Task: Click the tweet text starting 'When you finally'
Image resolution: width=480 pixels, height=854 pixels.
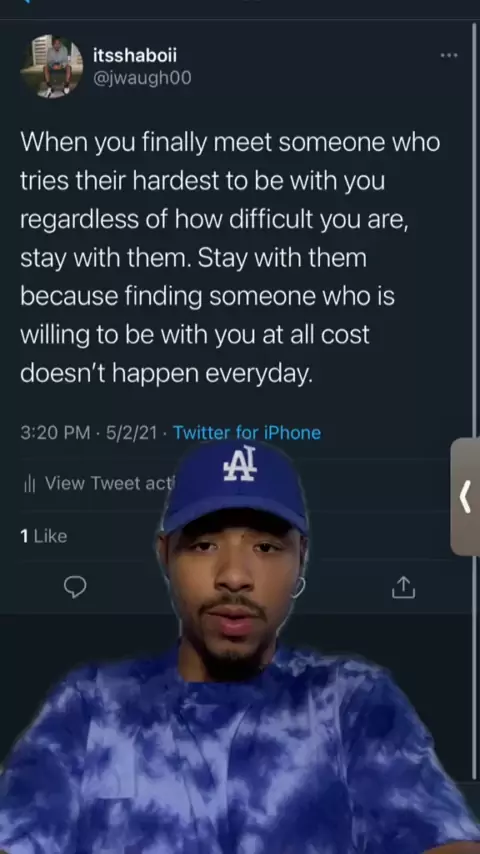Action: (x=230, y=258)
